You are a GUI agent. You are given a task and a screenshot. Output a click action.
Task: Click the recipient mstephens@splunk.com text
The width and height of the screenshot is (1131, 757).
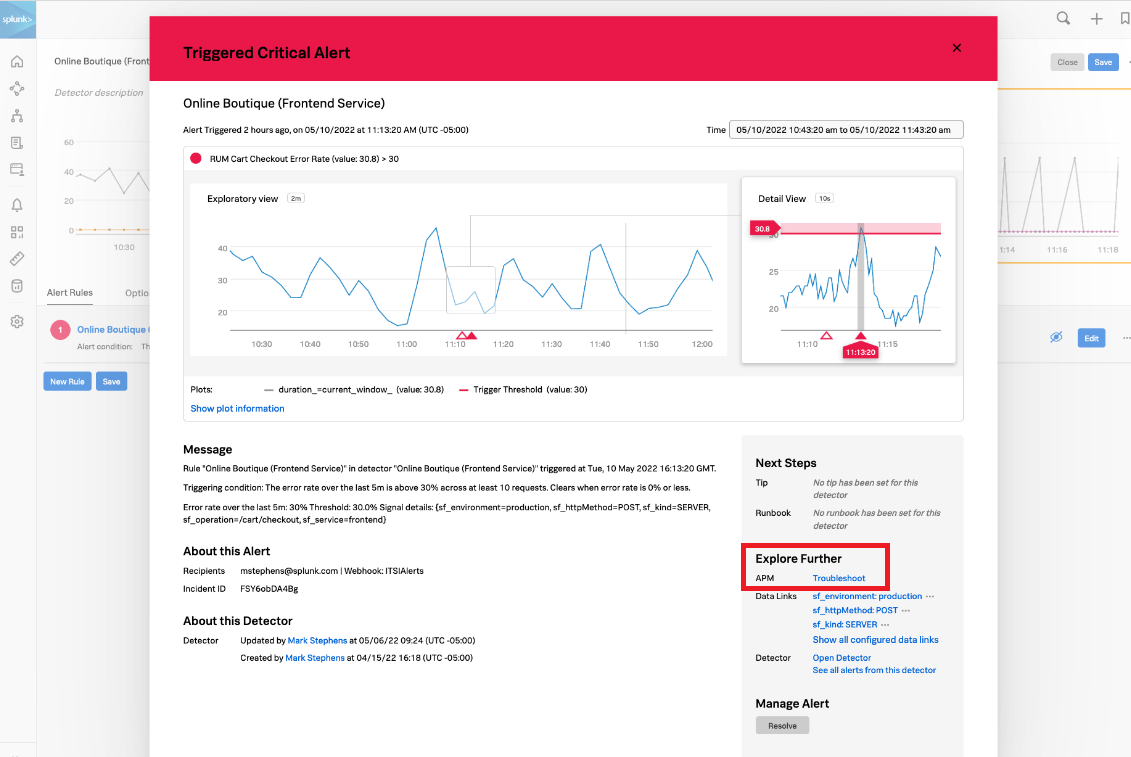[289, 571]
